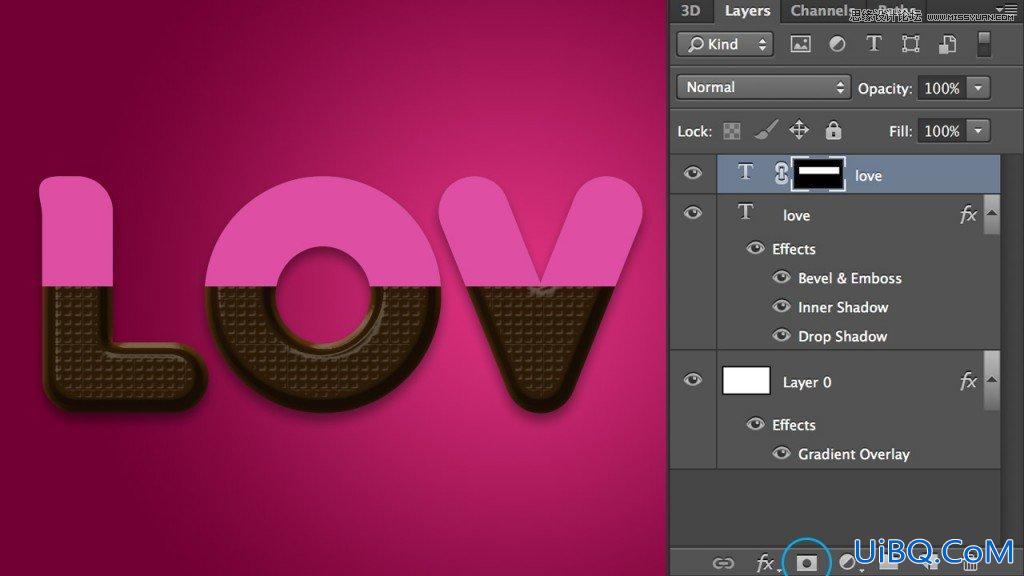The width and height of the screenshot is (1024, 576).
Task: Hide Layer 0 visibility eye
Action: tap(693, 379)
